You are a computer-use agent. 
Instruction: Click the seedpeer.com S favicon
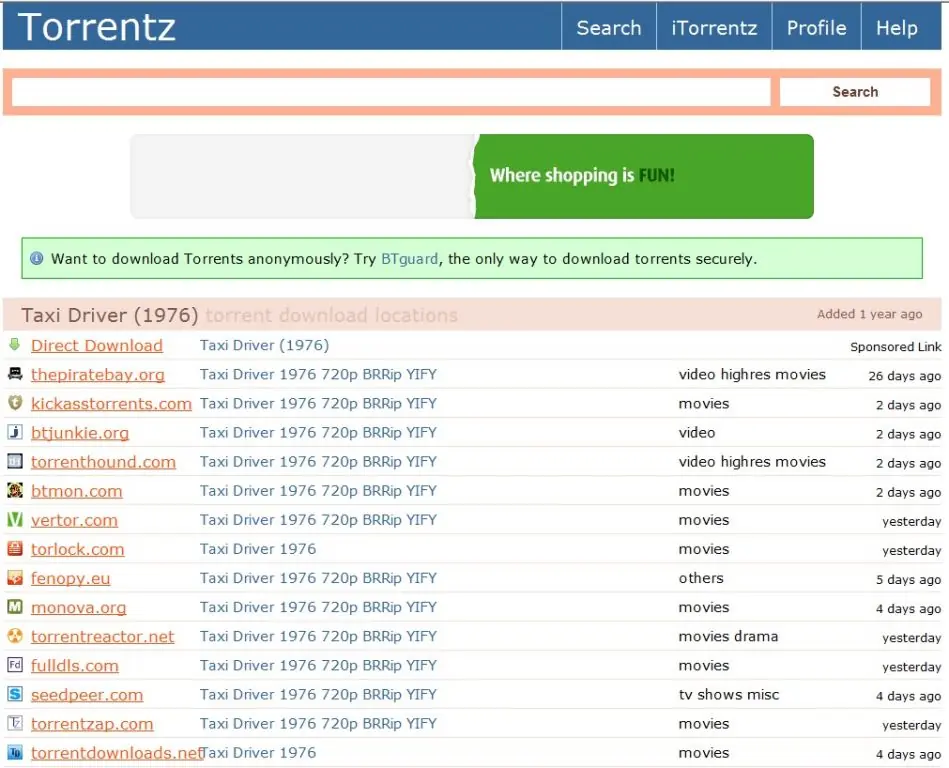coord(15,694)
